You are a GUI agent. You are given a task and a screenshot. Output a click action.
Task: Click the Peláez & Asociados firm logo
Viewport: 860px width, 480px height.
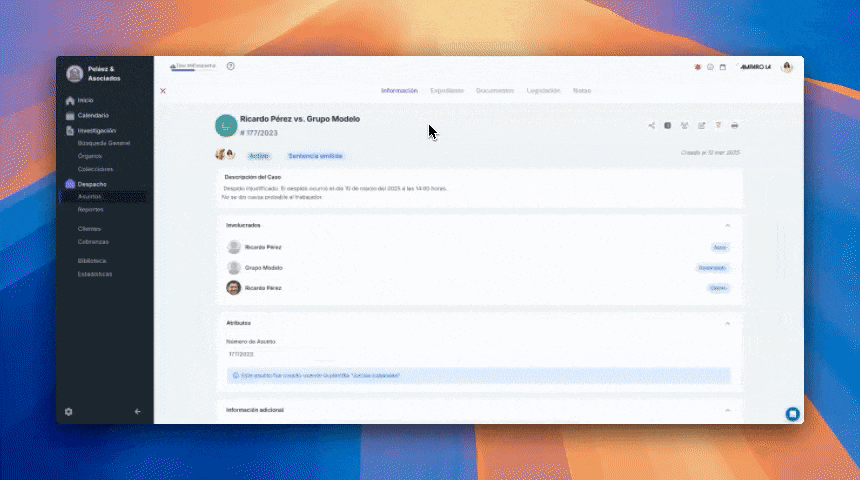coord(75,74)
